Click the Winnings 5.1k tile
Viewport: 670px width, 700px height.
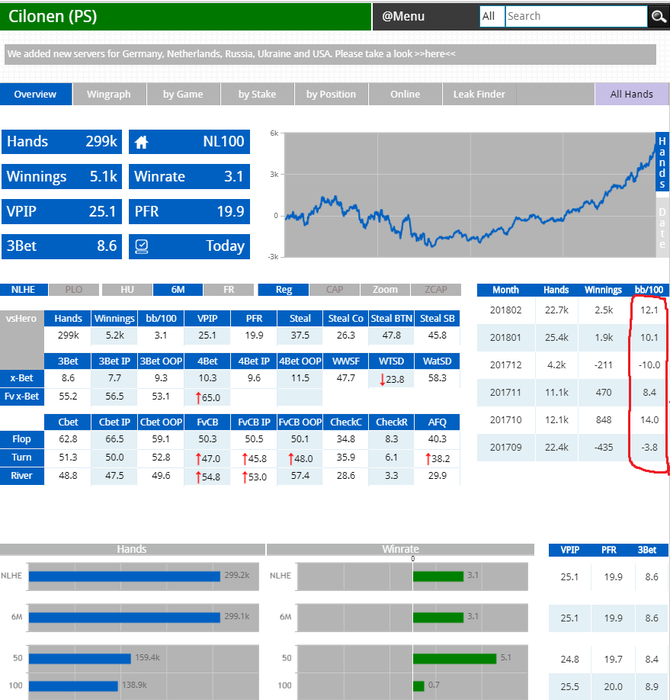click(62, 177)
